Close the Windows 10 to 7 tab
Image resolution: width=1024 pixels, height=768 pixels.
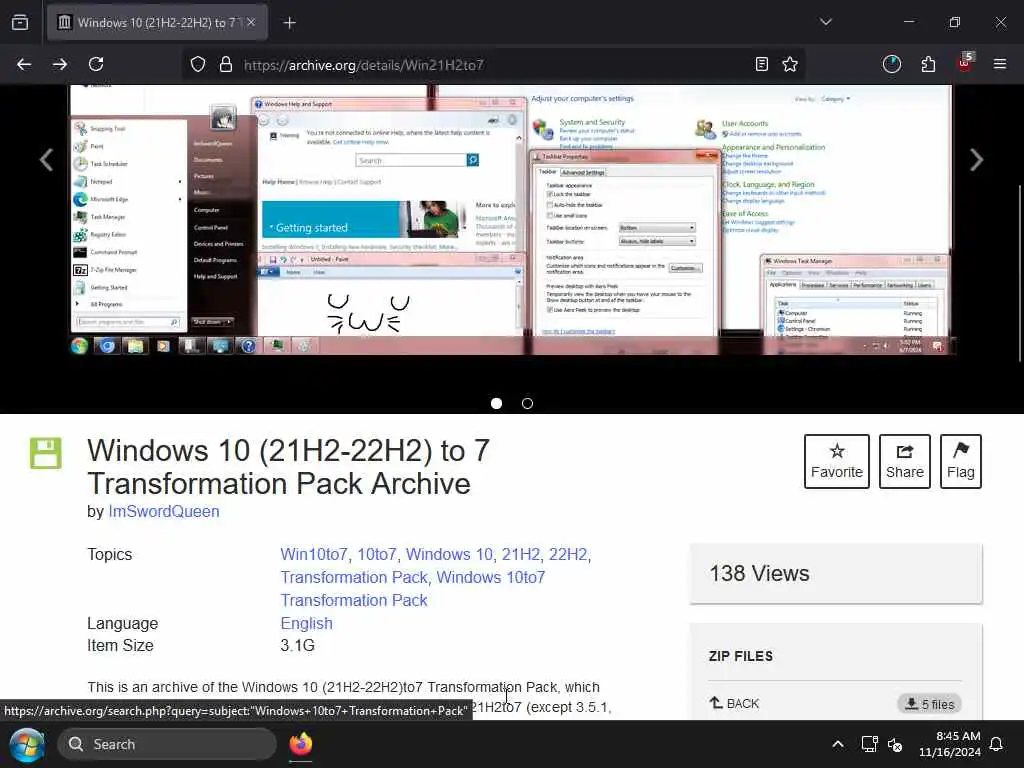click(251, 22)
